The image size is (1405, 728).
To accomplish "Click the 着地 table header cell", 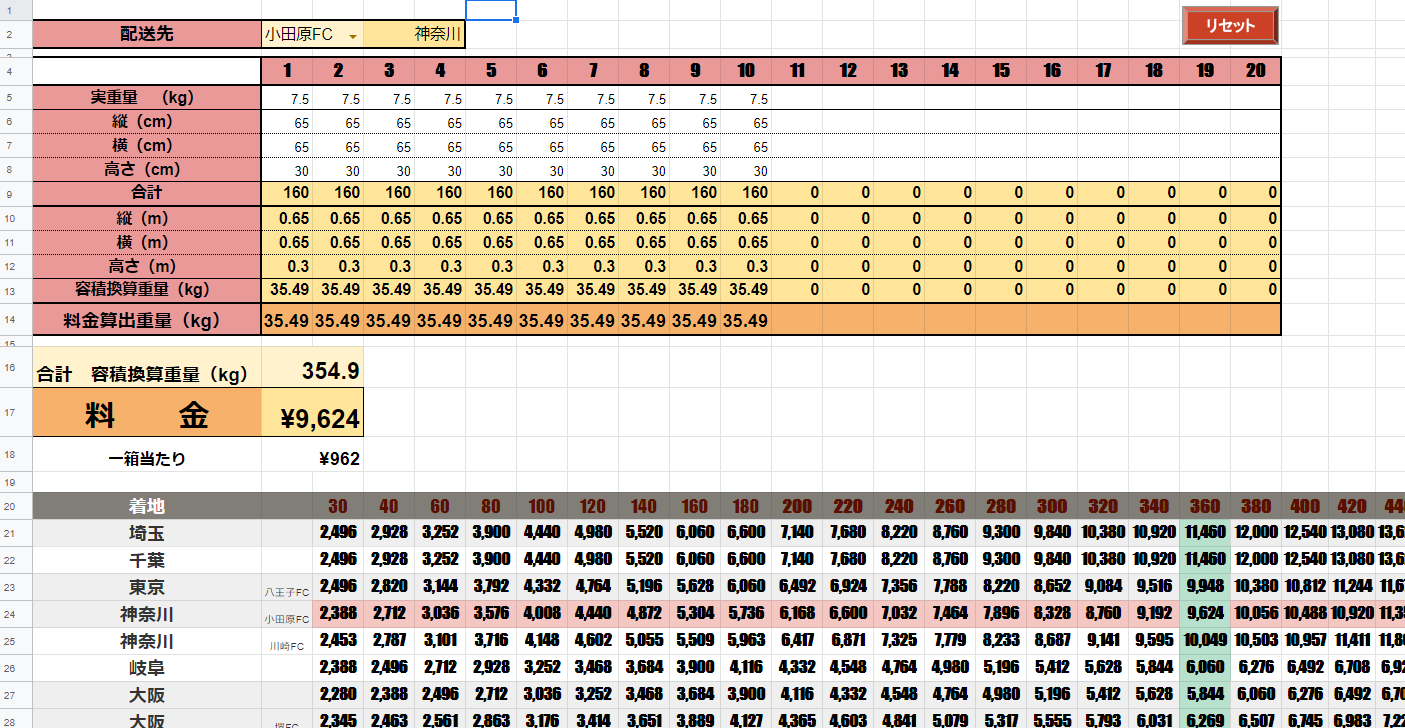I will coord(147,506).
